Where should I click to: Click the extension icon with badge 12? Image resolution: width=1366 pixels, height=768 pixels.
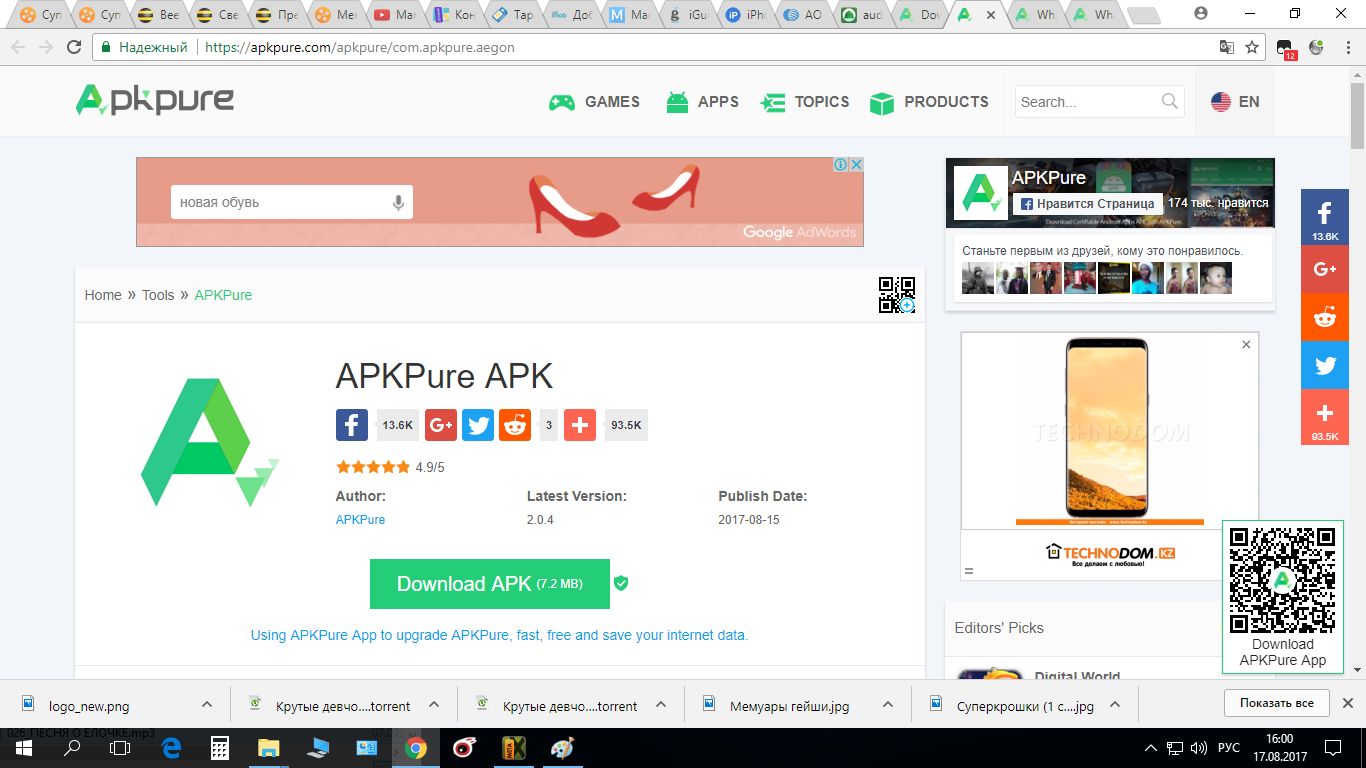pyautogui.click(x=1286, y=48)
